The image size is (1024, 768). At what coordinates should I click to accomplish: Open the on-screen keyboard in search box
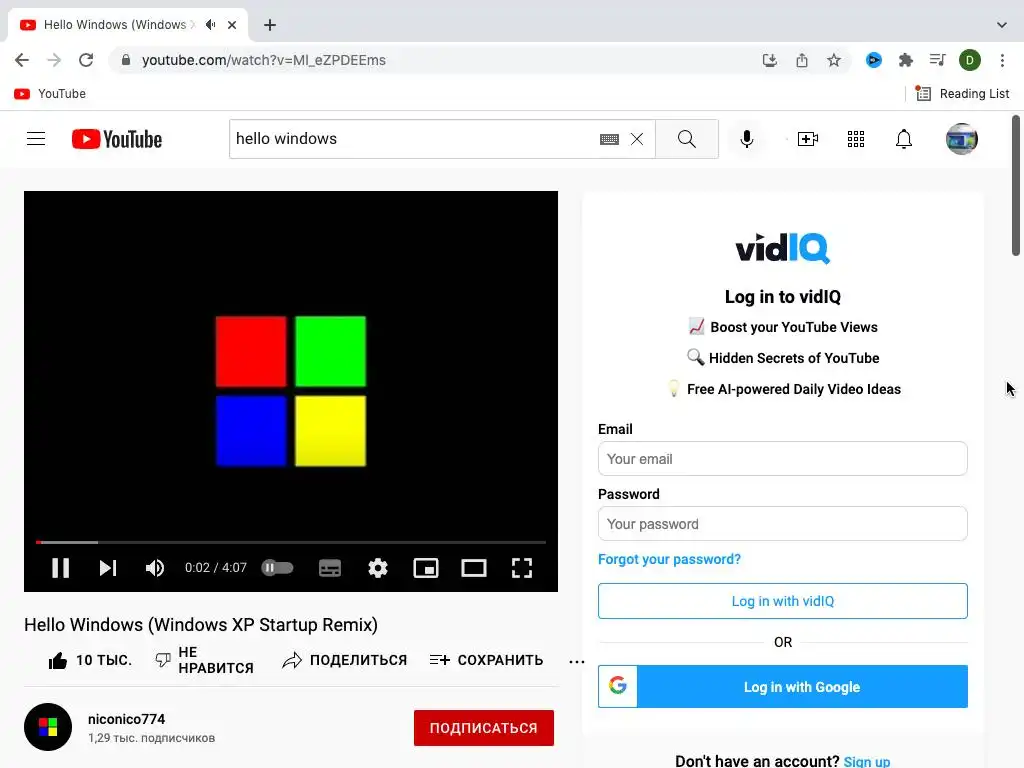click(609, 139)
